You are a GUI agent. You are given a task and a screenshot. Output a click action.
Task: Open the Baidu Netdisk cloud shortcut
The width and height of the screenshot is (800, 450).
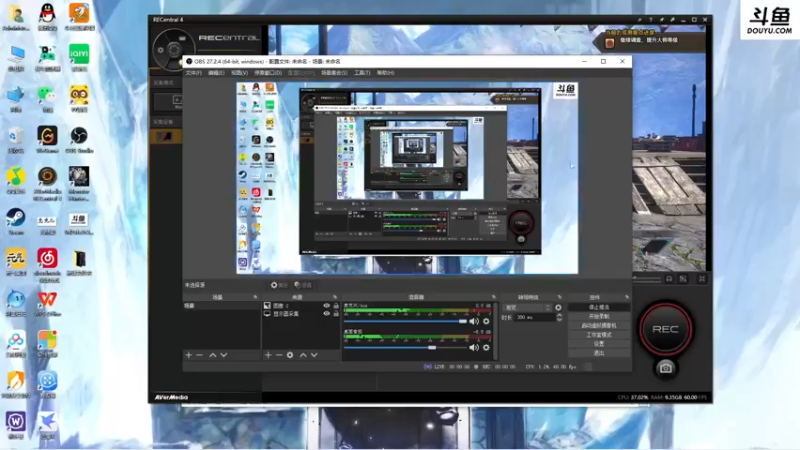(16, 344)
